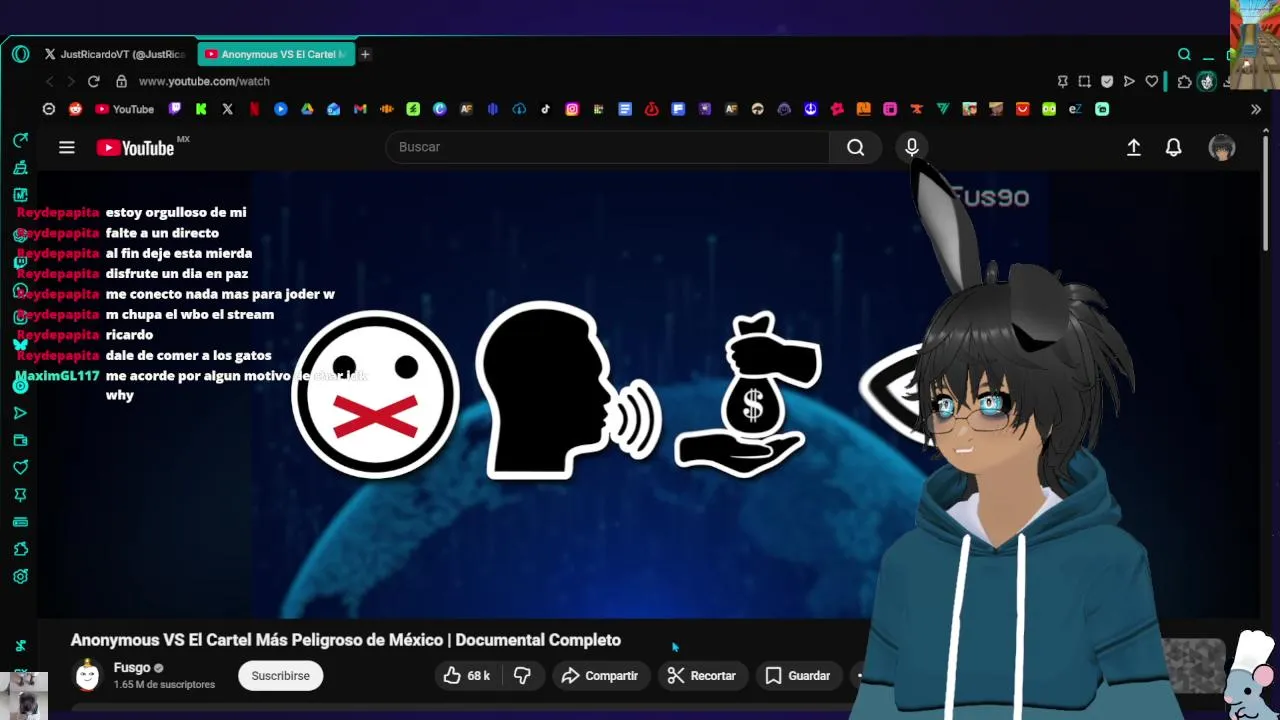This screenshot has height=720, width=1280.
Task: Switch to the JustRicardoVT X tab
Action: click(115, 54)
